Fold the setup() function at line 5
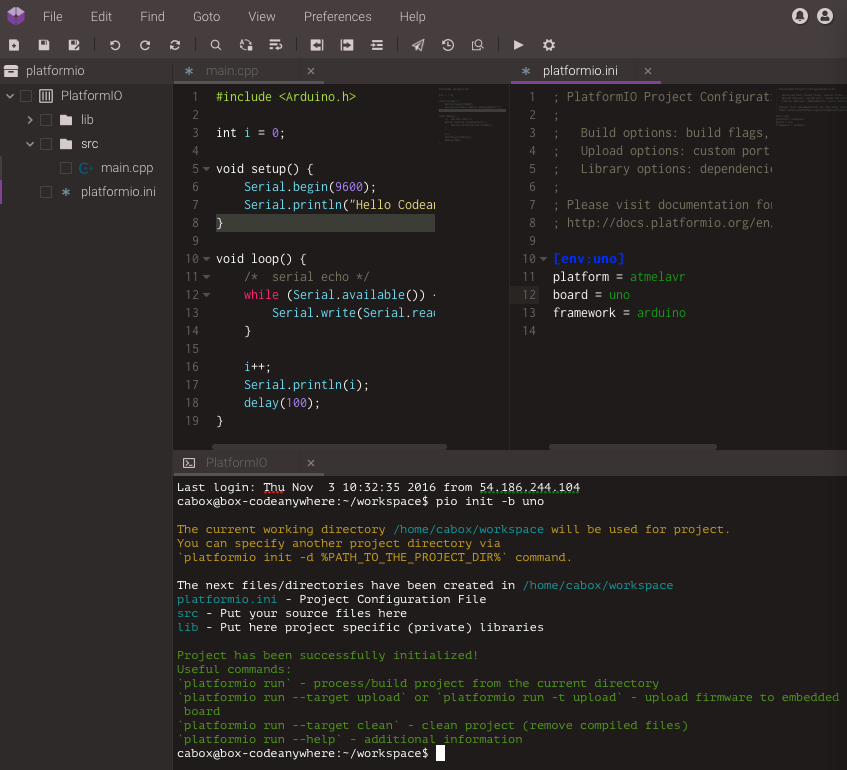 coord(206,169)
